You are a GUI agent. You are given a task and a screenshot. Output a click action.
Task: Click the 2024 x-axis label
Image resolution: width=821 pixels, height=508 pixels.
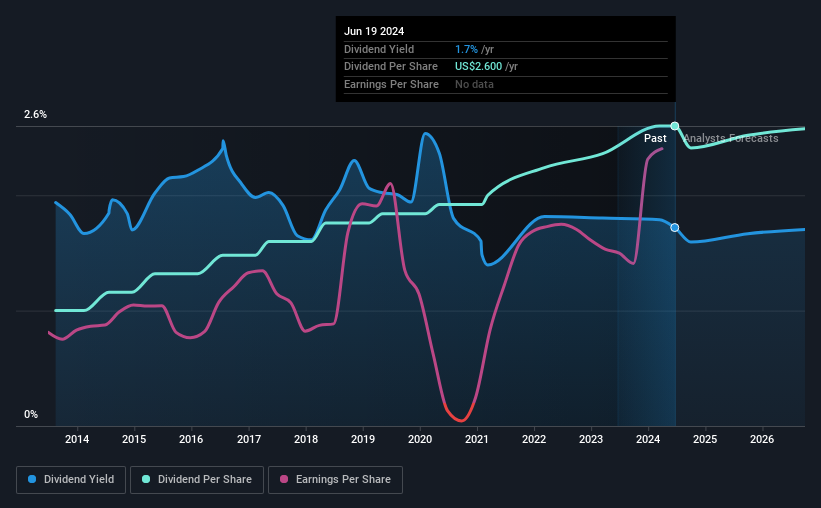[648, 439]
